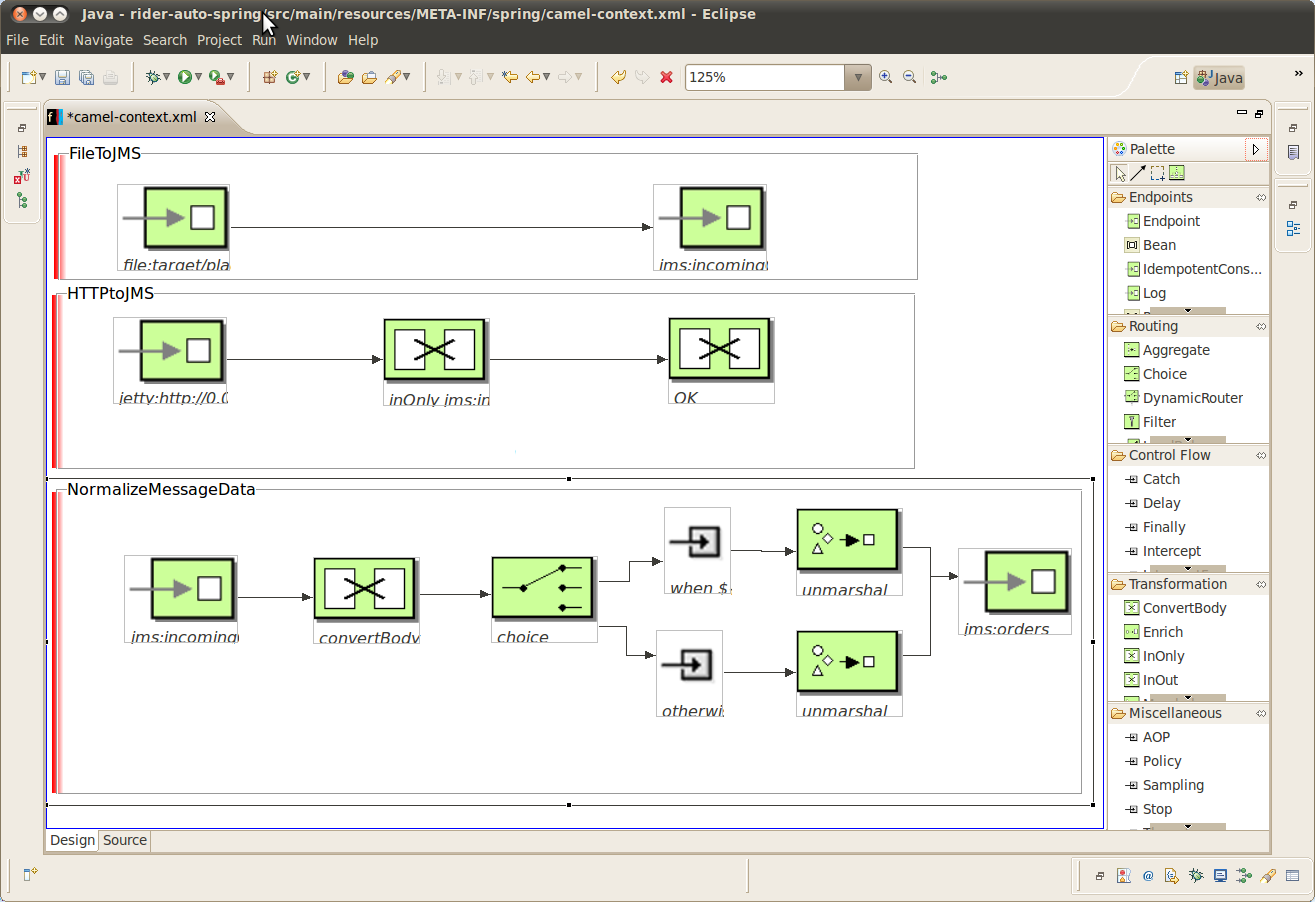The image size is (1315, 902).
Task: Click the zoom out magnifier icon
Action: 909,77
